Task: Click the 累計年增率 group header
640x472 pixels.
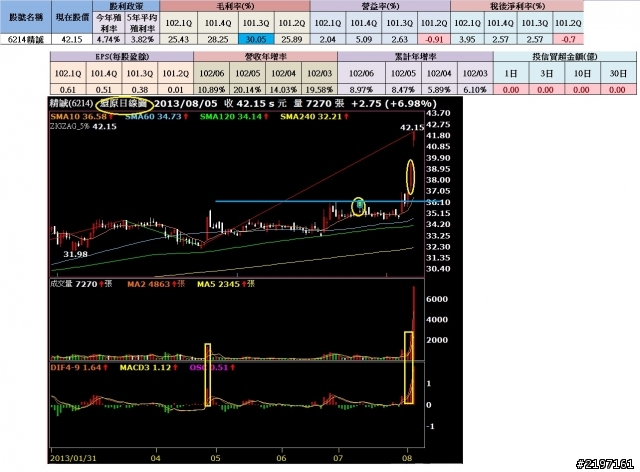Action: 416,57
